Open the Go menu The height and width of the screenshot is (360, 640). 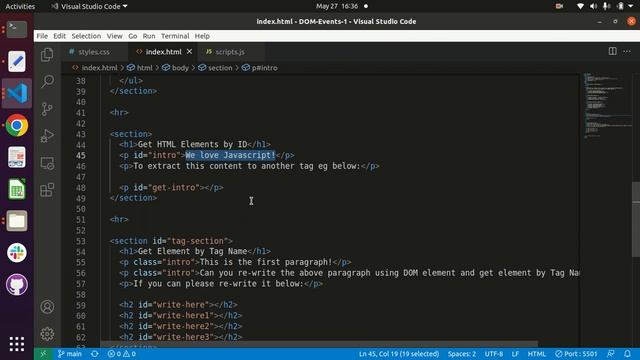133,36
